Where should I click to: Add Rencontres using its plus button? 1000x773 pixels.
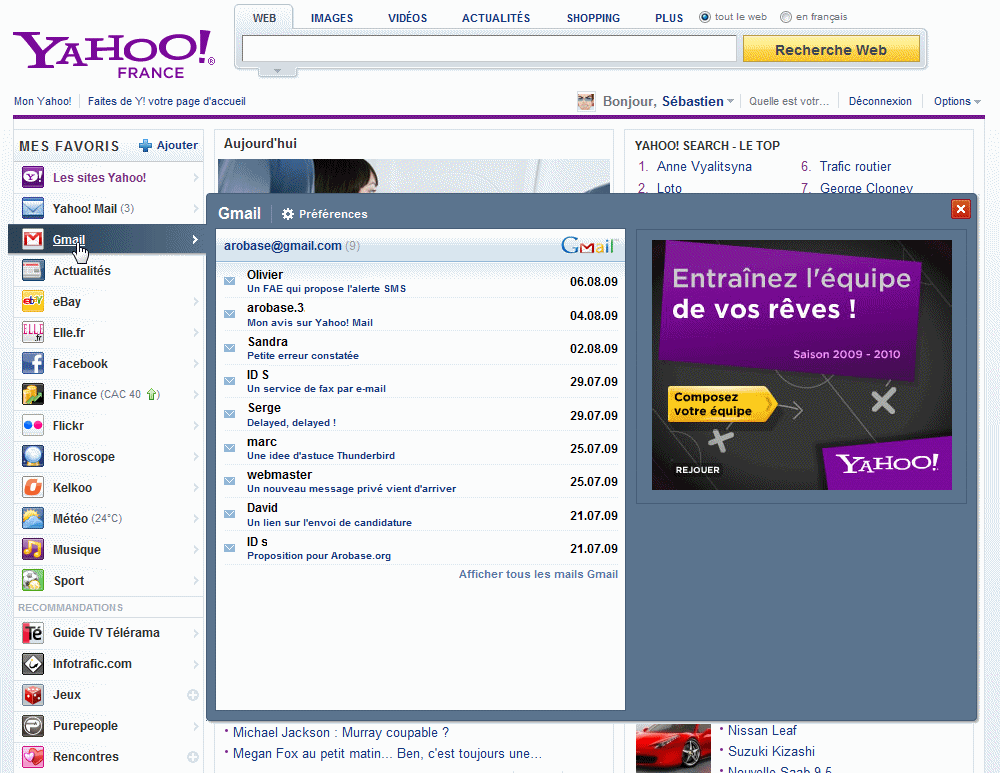(193, 757)
